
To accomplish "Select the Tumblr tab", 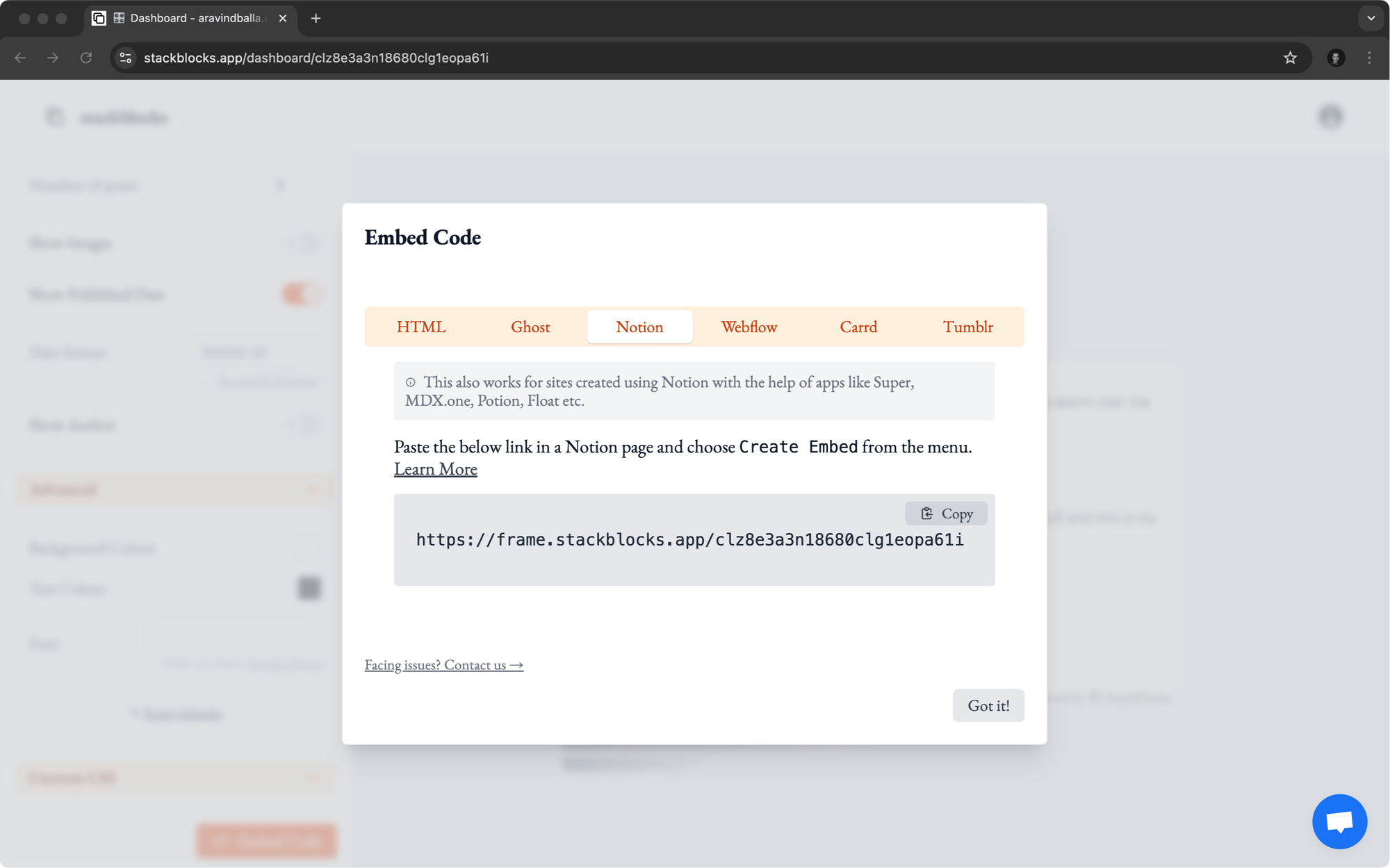I will tap(967, 327).
